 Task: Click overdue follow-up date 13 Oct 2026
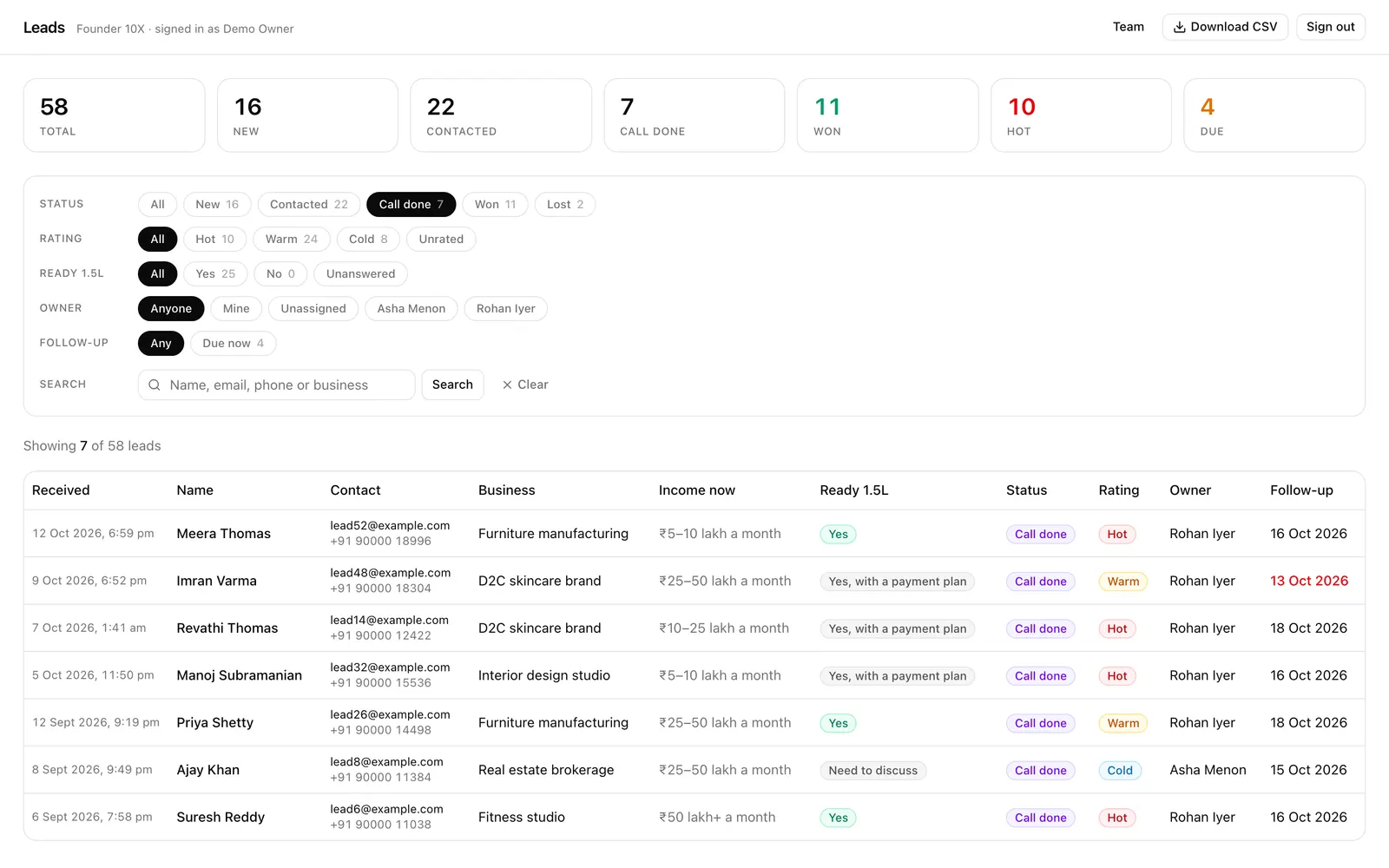click(x=1309, y=581)
